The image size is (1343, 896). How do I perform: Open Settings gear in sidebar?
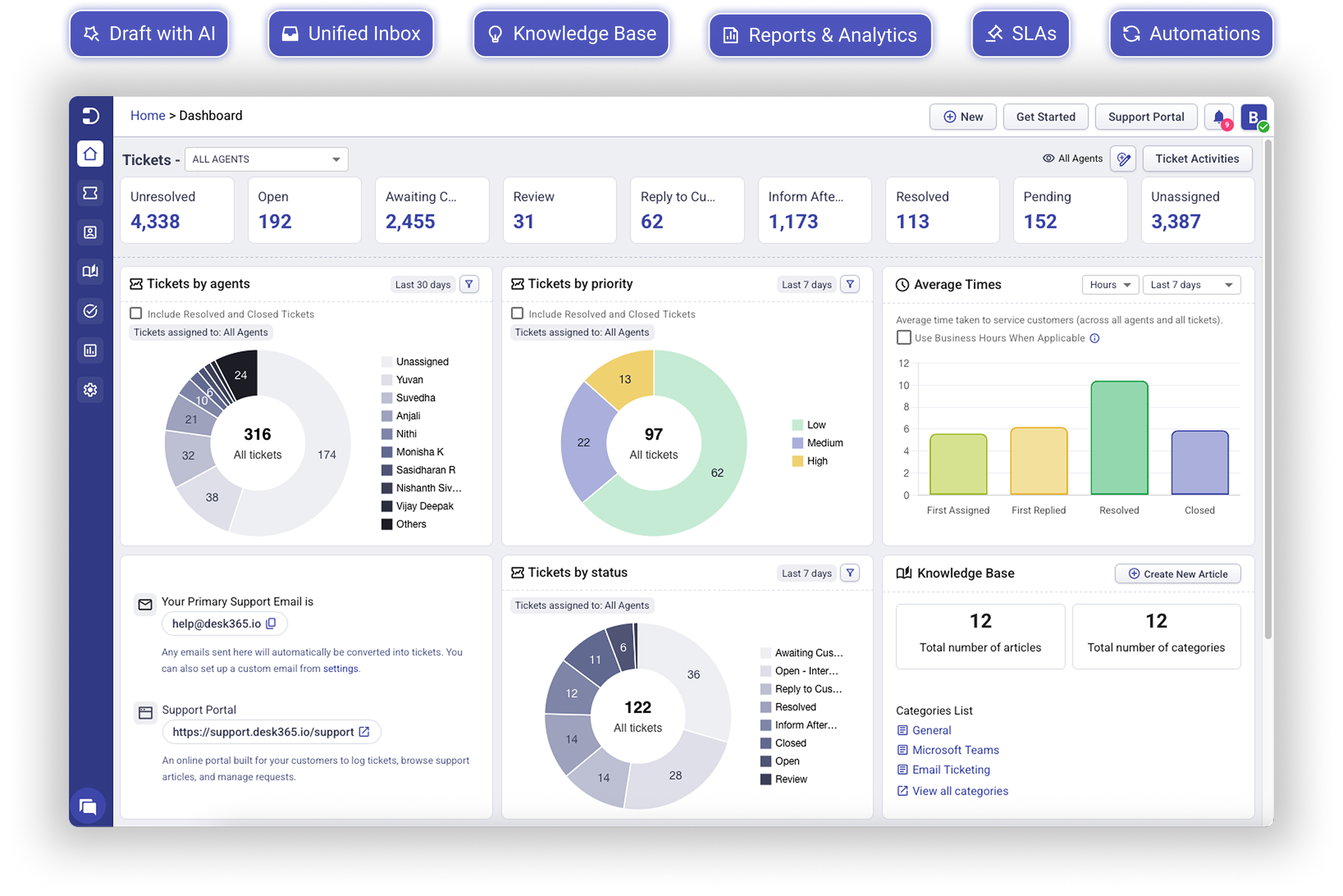coord(90,389)
